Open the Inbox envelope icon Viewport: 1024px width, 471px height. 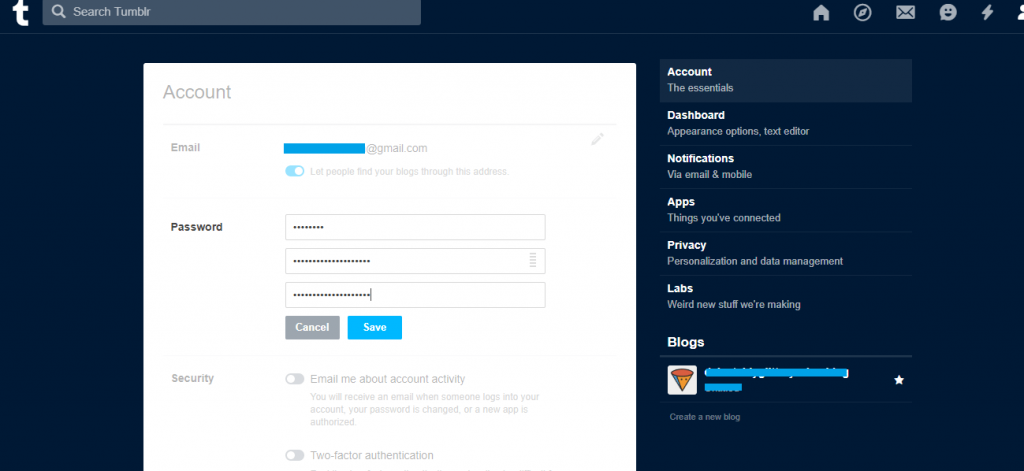click(x=905, y=13)
